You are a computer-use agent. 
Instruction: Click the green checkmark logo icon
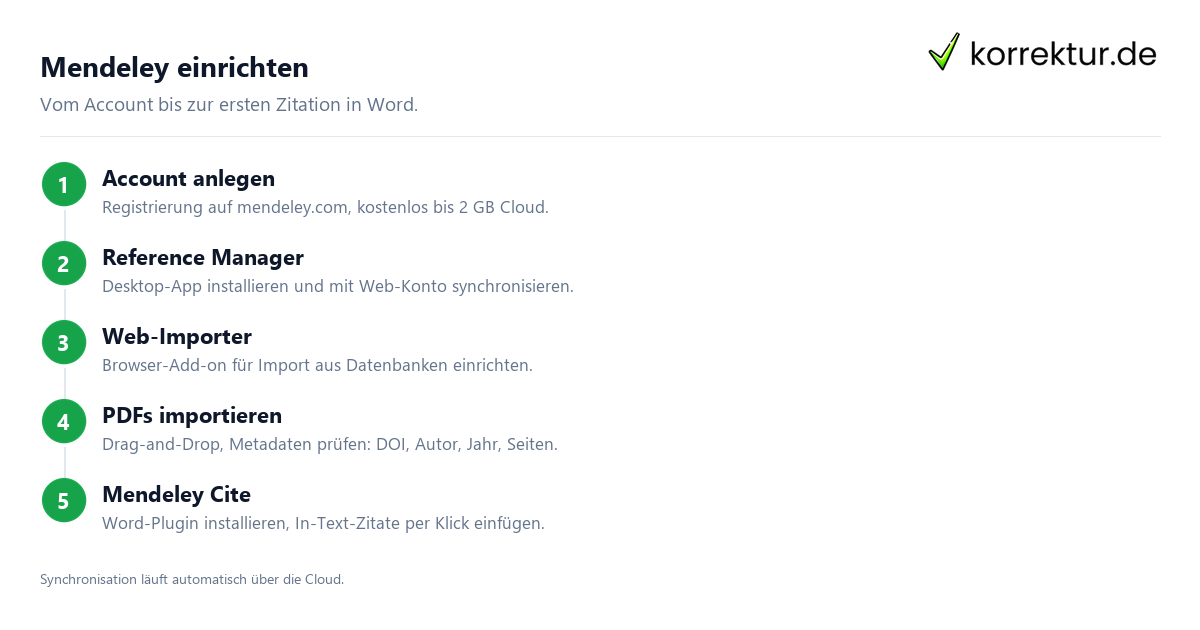click(944, 52)
